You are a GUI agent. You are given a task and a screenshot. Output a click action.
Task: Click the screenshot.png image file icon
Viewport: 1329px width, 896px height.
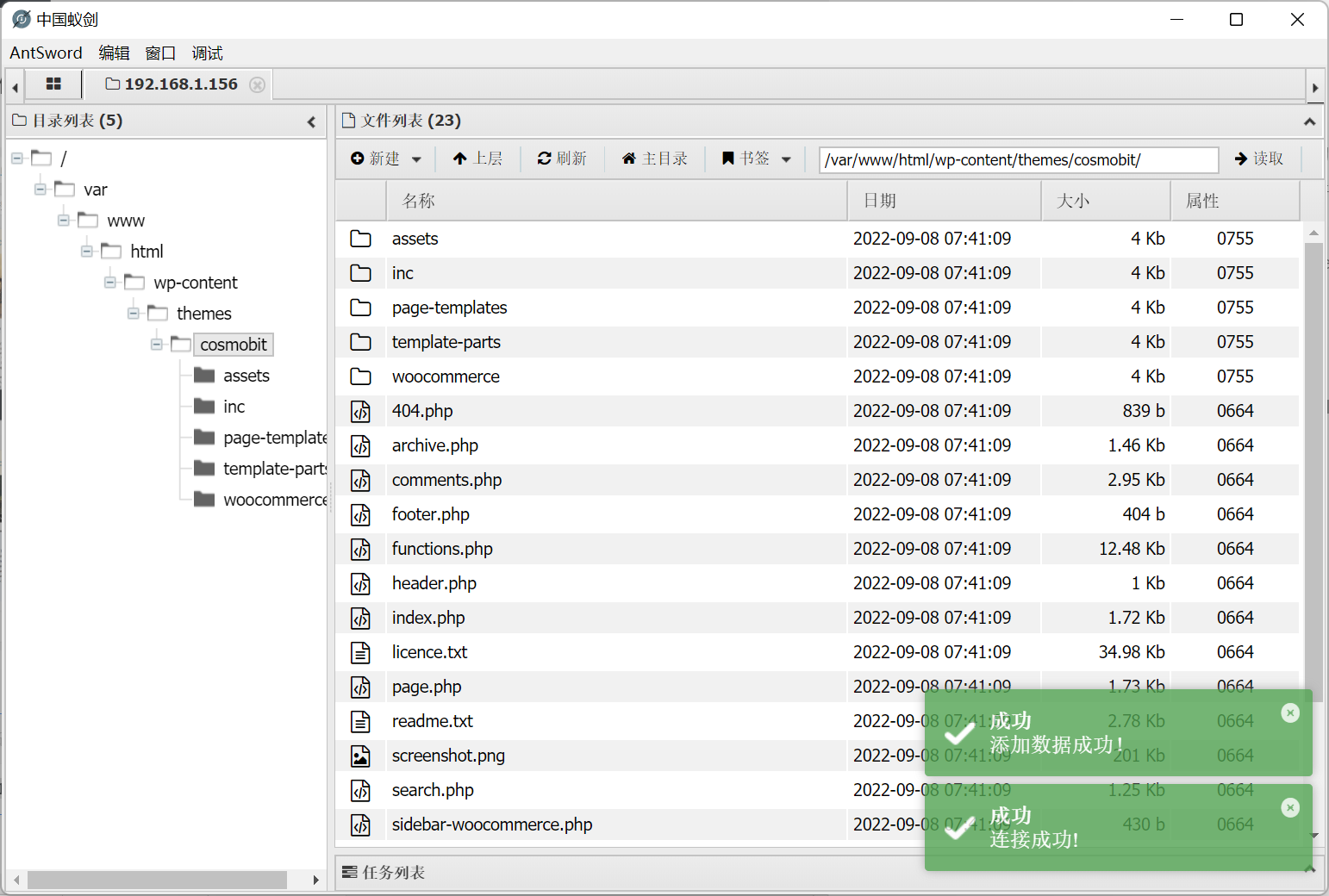click(360, 756)
